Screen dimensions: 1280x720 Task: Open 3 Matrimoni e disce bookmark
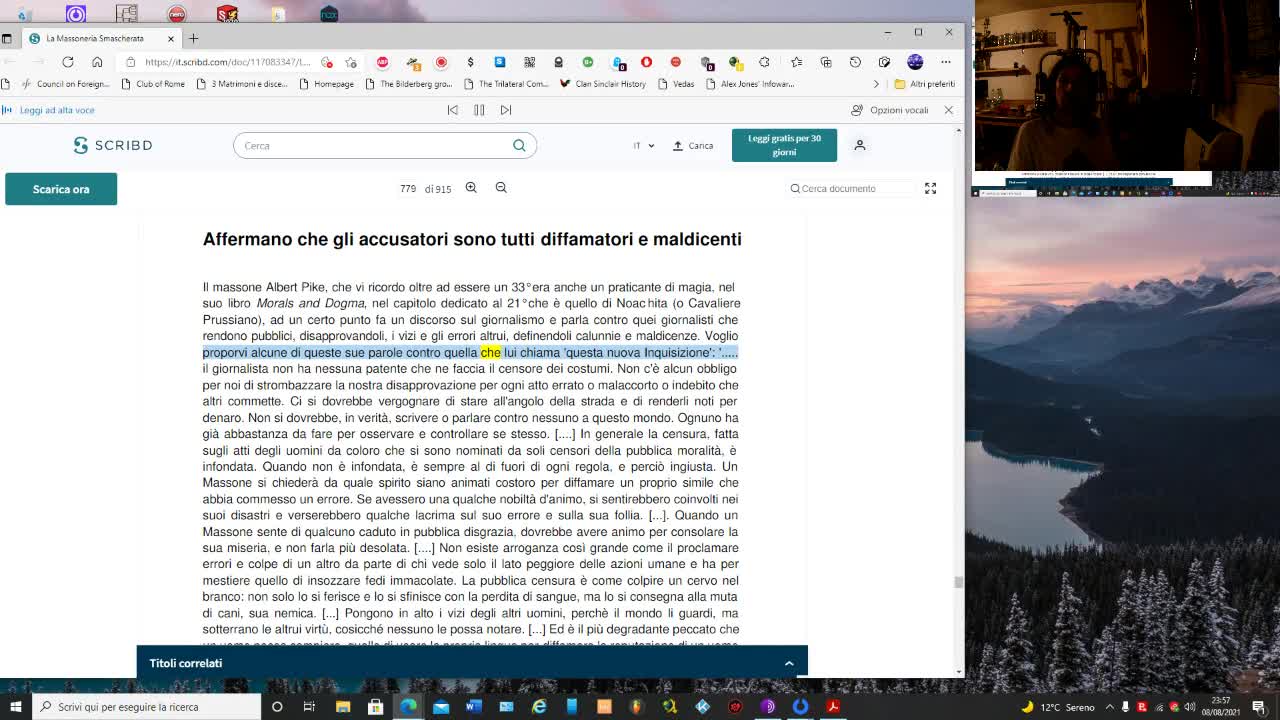pos(241,84)
